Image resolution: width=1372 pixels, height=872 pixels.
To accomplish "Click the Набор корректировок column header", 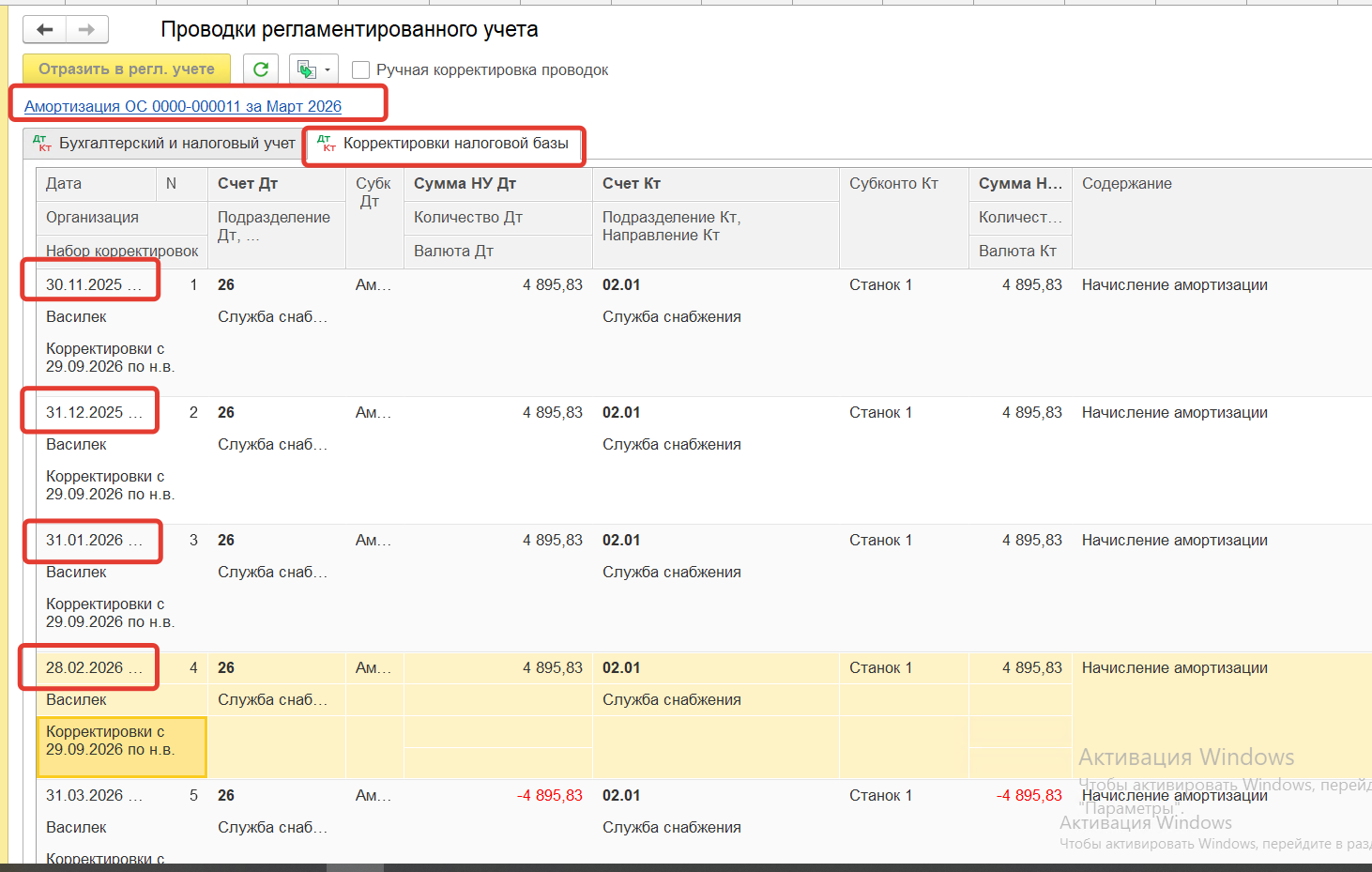I will (122, 252).
